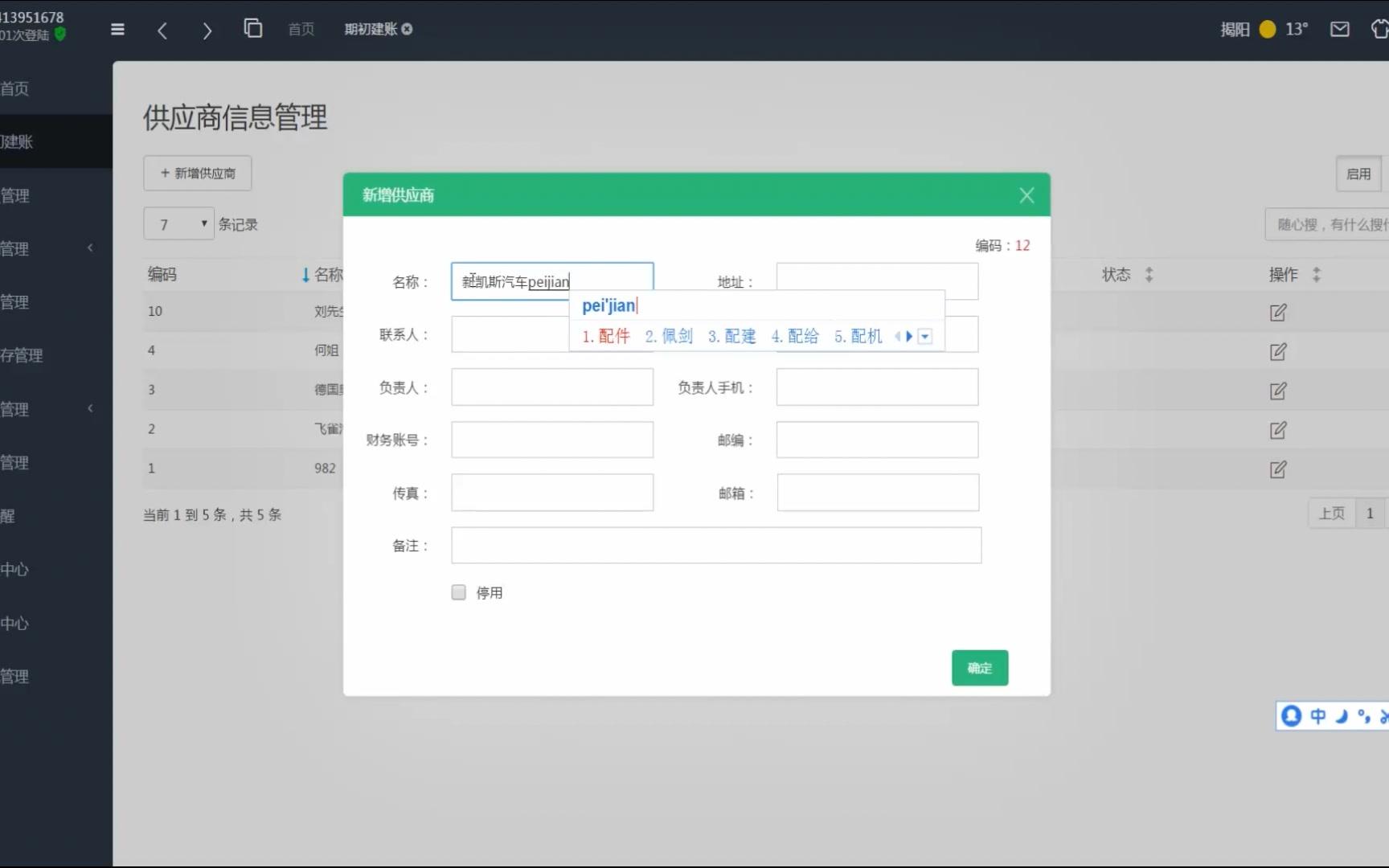This screenshot has height=868, width=1389.
Task: Open the mail envelope notifications icon
Action: [x=1339, y=29]
